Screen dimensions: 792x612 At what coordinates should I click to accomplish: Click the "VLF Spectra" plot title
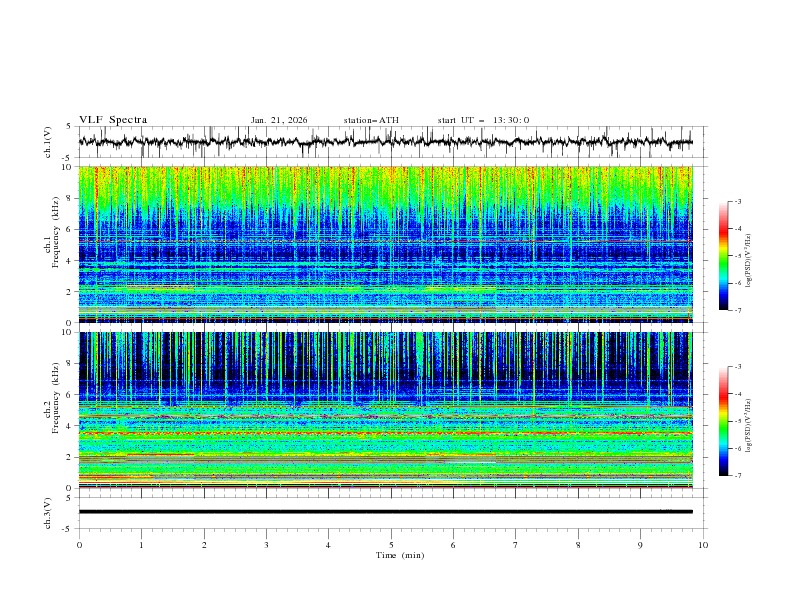click(x=113, y=120)
